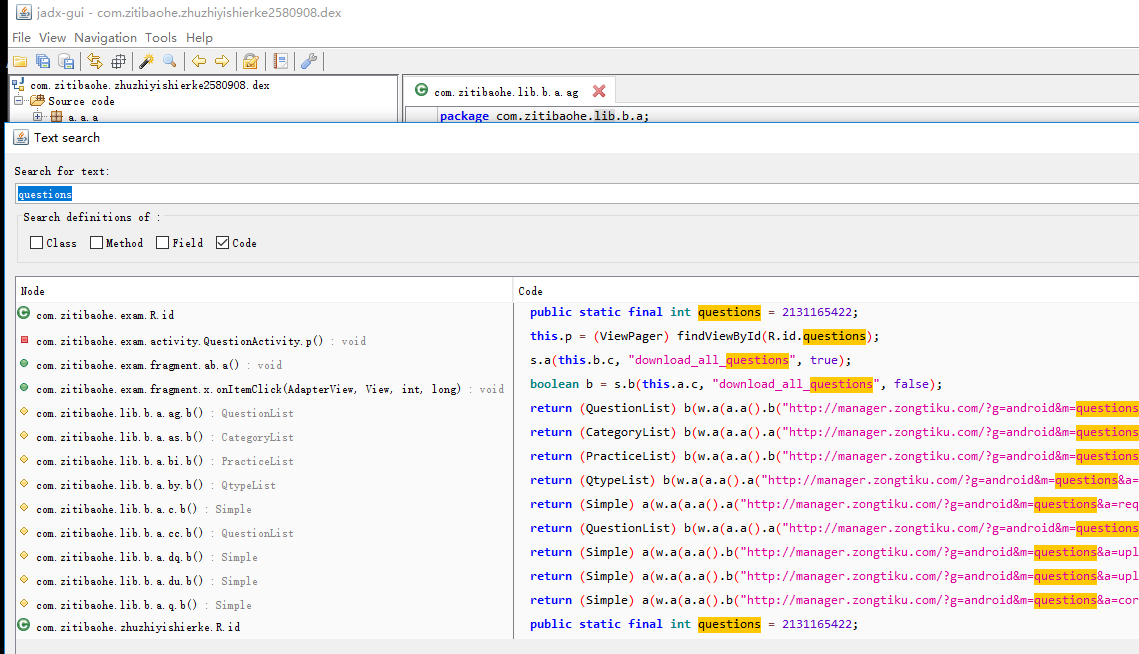Click the Sync with editor arrows icon

coord(95,62)
